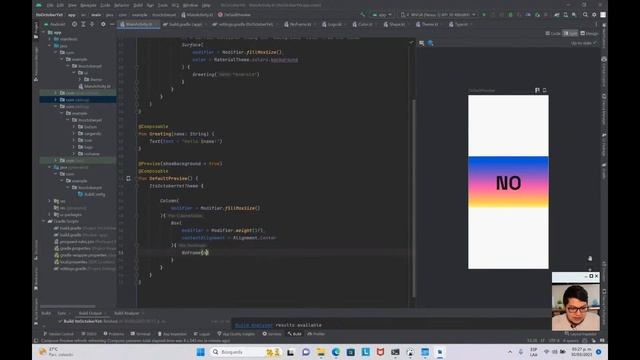
Task: Switch to the Color.kt editor tab
Action: coord(364,24)
